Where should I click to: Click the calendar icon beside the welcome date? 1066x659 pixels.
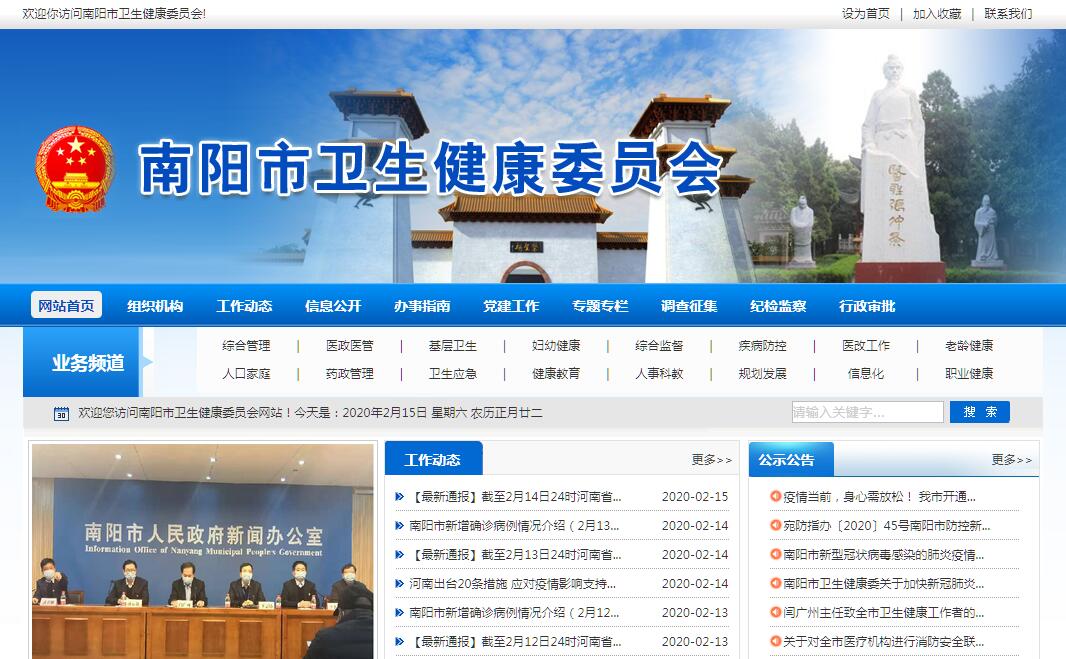click(x=62, y=413)
